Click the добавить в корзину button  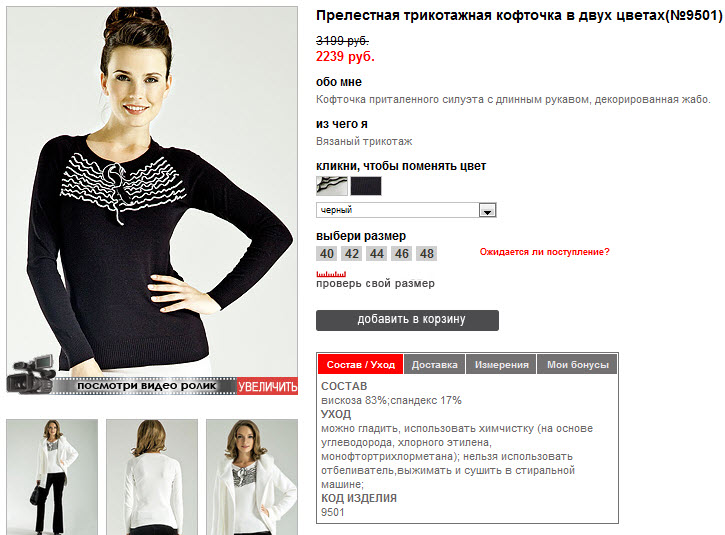tap(407, 320)
